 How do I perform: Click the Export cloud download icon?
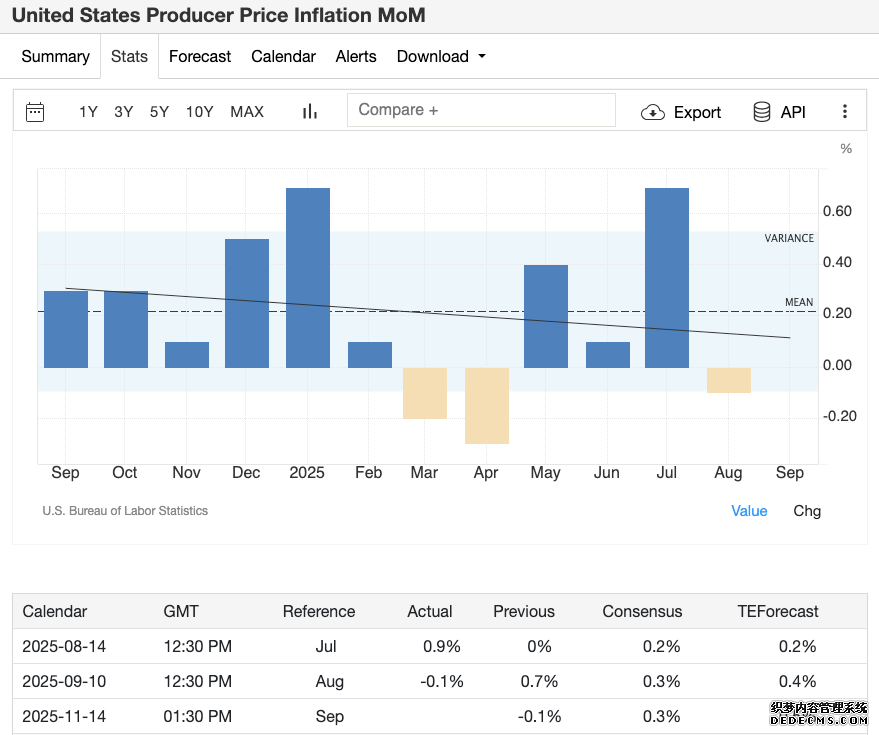[x=653, y=112]
